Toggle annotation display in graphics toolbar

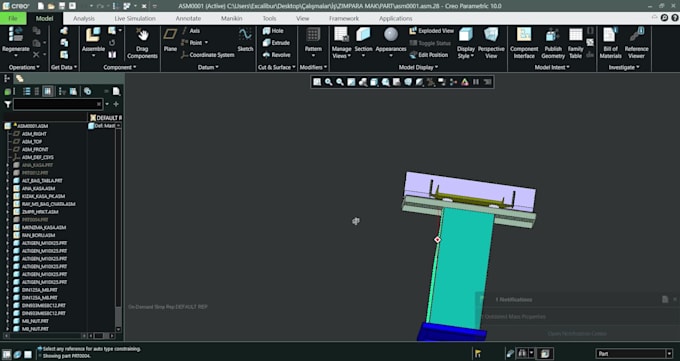click(442, 82)
